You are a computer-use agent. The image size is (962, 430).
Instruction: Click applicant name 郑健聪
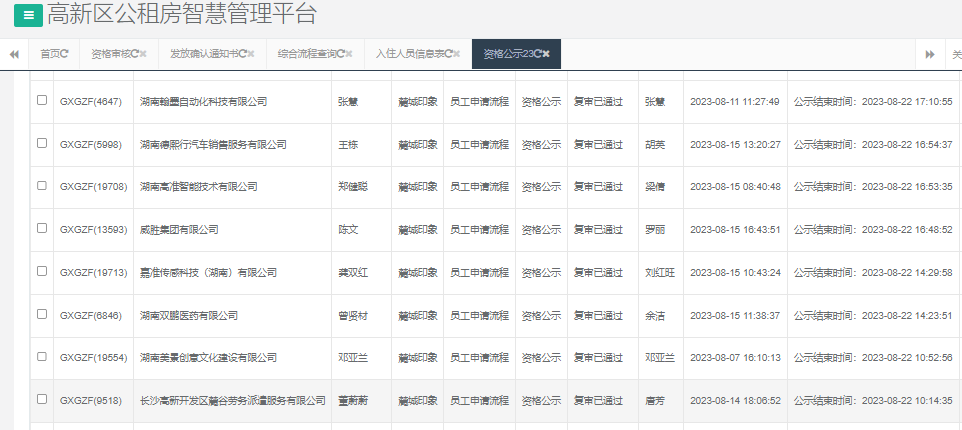click(x=353, y=186)
